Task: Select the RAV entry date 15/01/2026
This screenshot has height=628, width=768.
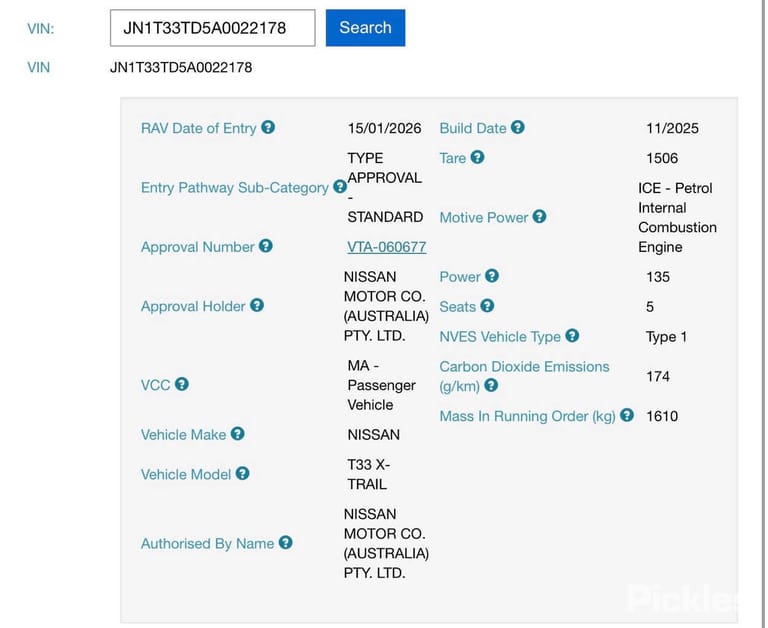Action: 384,128
